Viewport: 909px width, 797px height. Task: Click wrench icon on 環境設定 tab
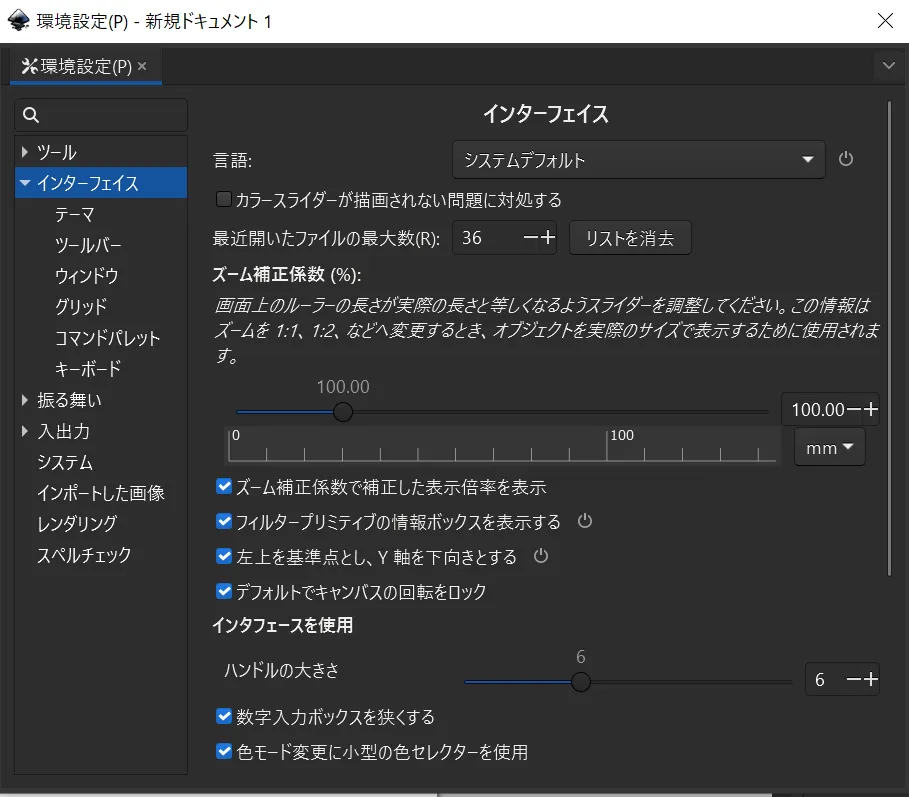pyautogui.click(x=29, y=66)
